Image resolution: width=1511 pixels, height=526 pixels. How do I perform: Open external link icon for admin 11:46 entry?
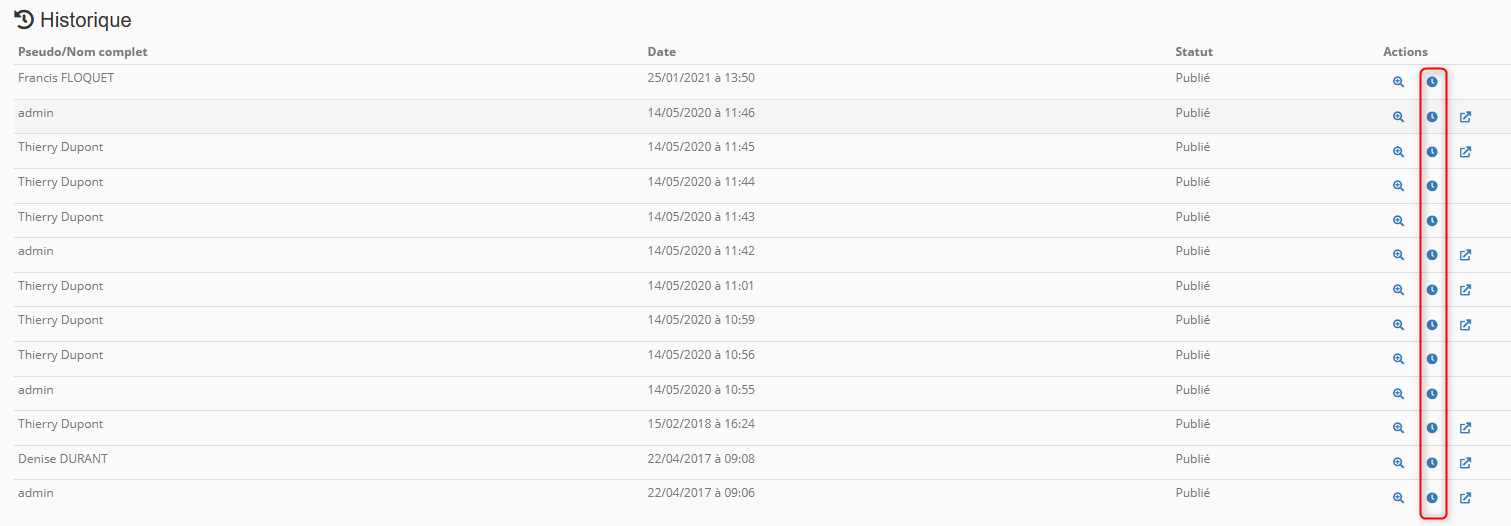(1465, 117)
